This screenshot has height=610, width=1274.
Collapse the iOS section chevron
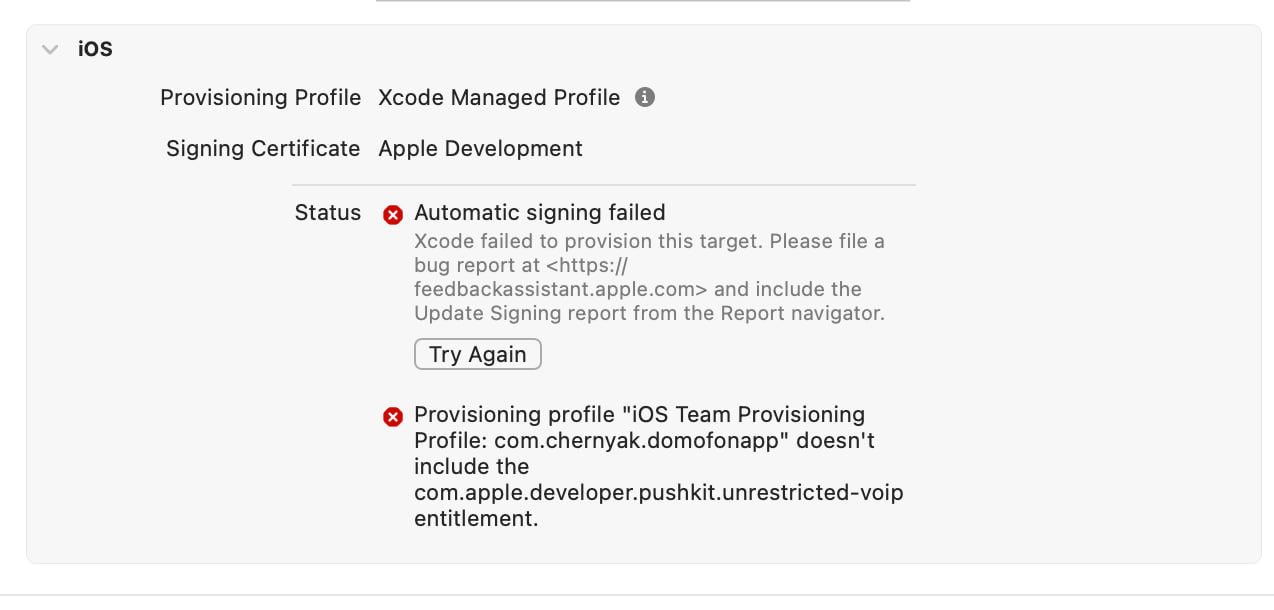50,49
